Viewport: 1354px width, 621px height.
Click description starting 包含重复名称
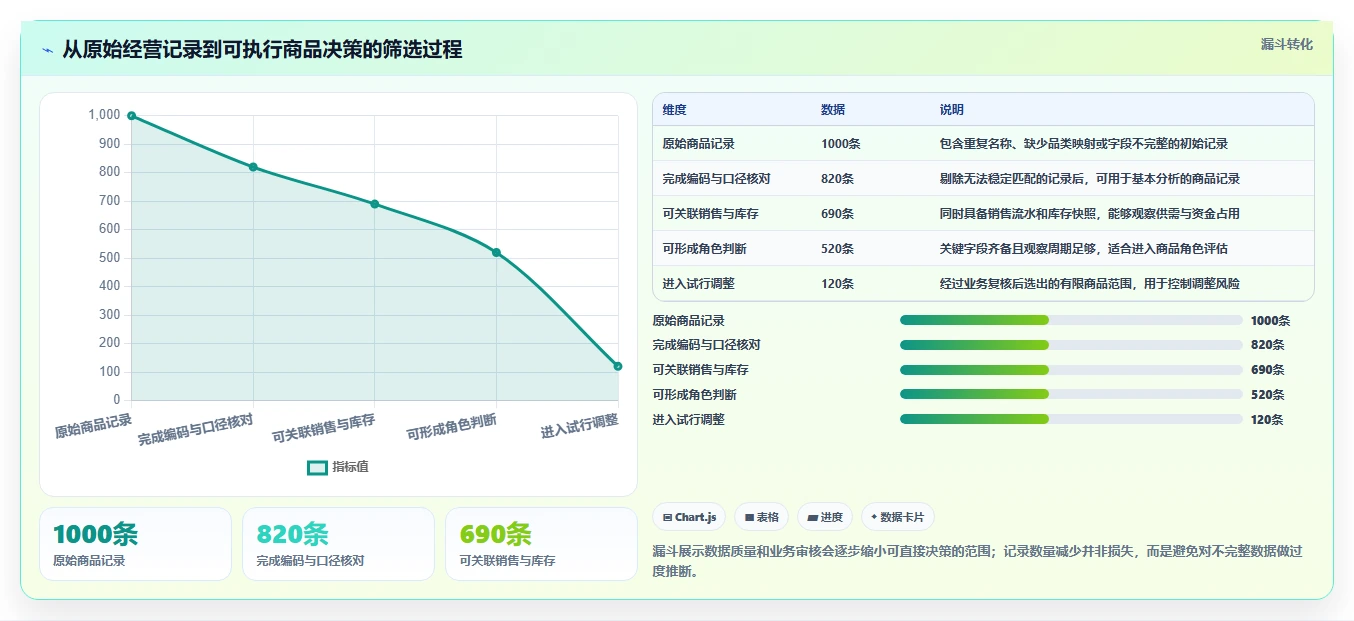point(1084,144)
